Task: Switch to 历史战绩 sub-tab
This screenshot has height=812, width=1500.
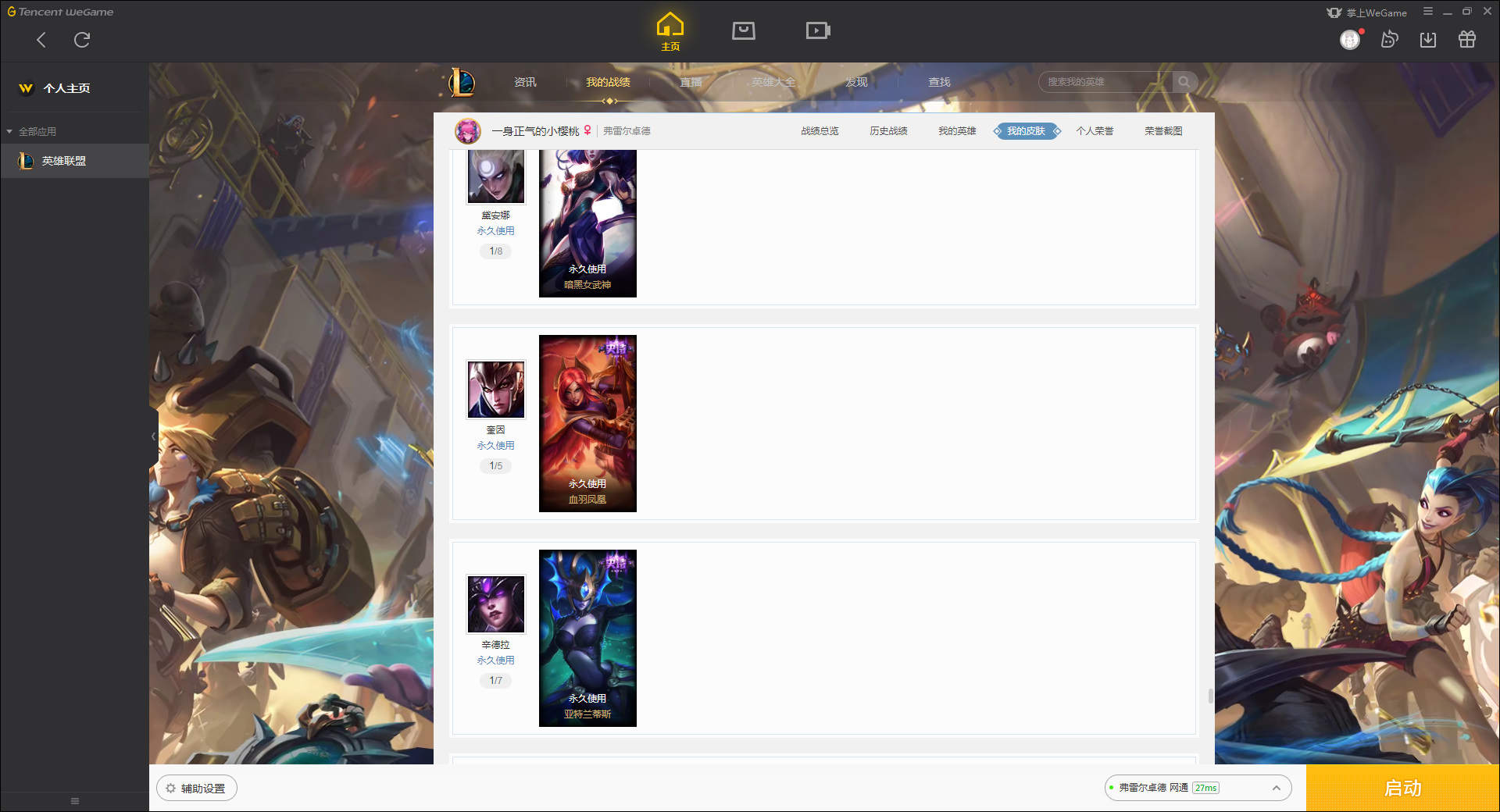Action: [x=888, y=131]
